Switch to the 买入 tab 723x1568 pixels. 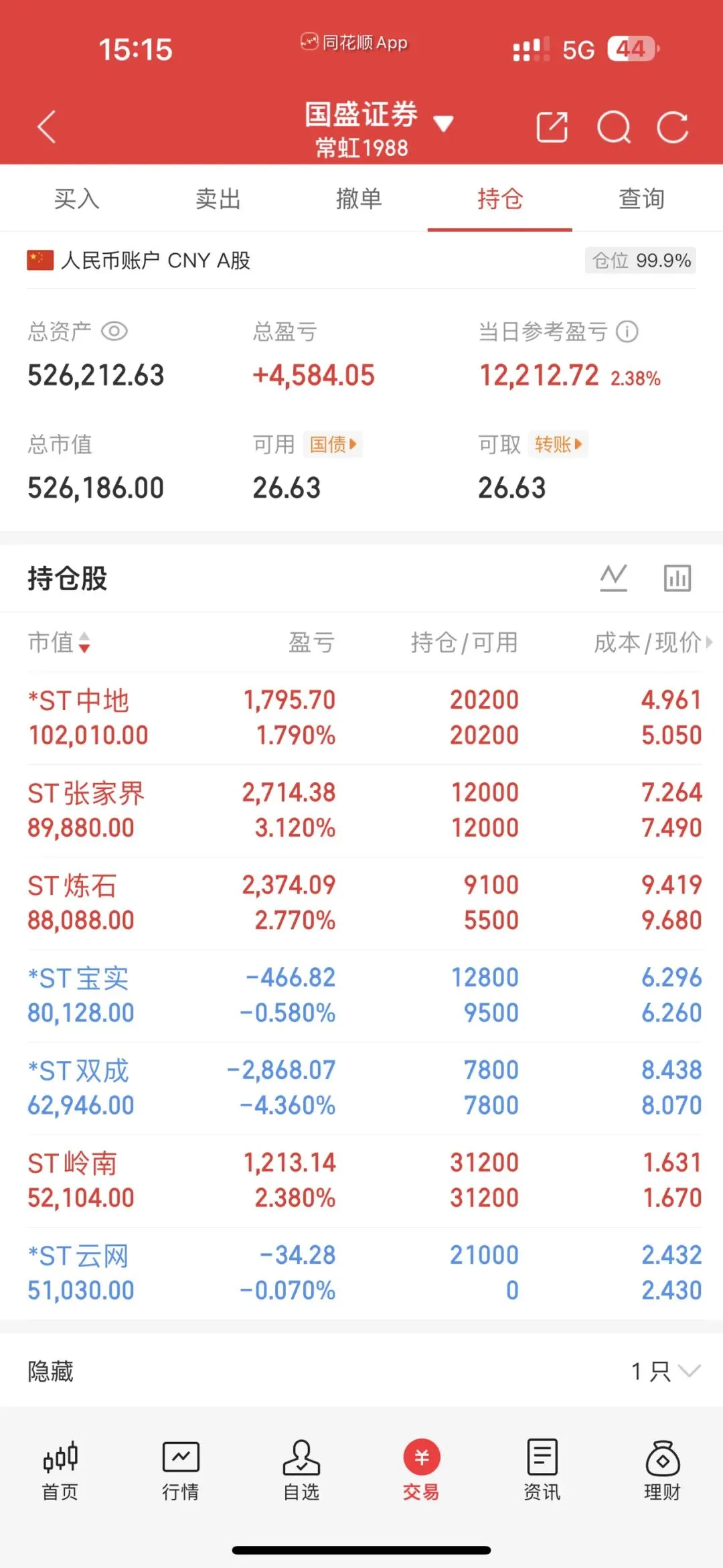[x=76, y=198]
